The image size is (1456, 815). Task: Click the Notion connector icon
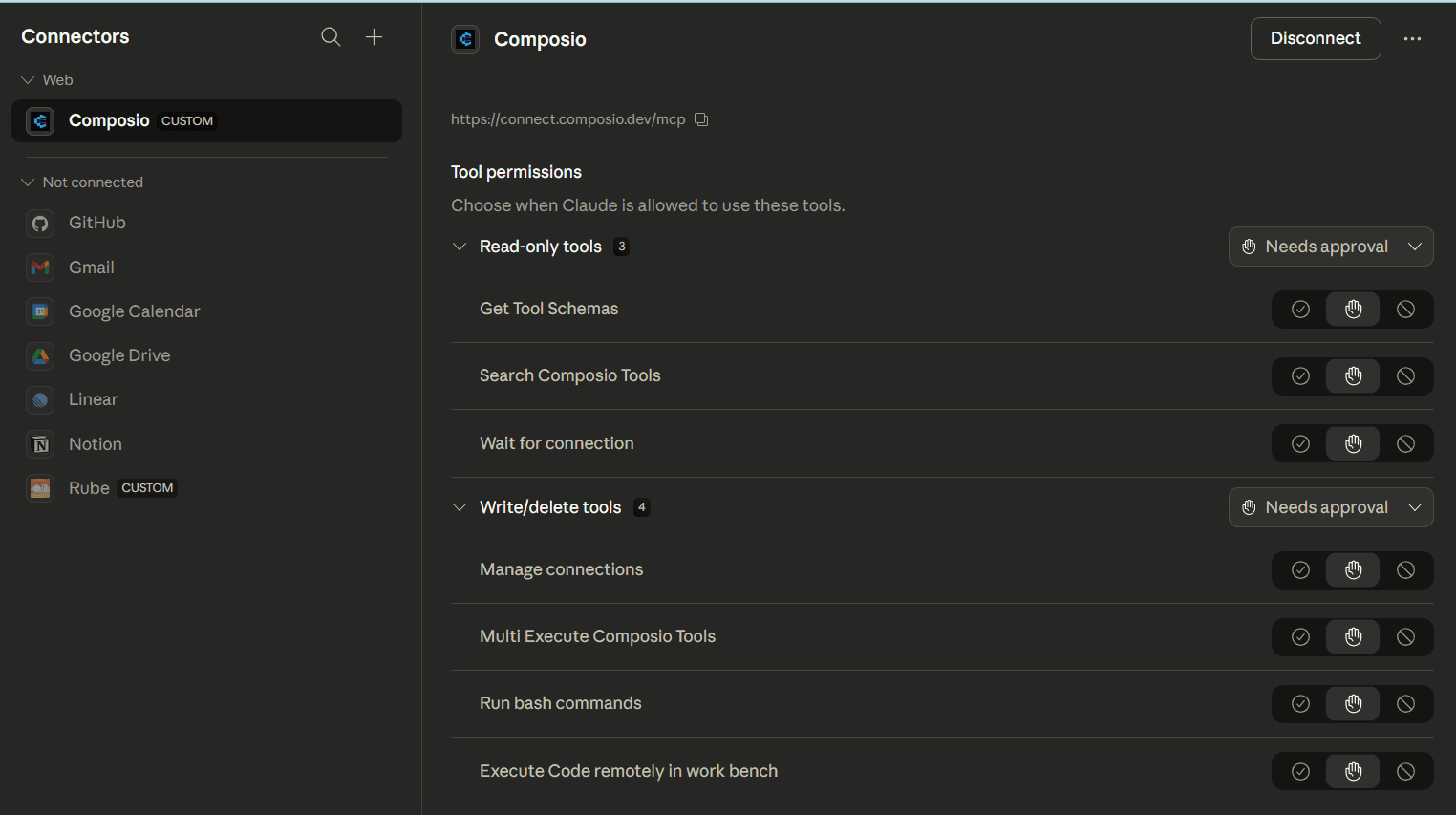[40, 444]
